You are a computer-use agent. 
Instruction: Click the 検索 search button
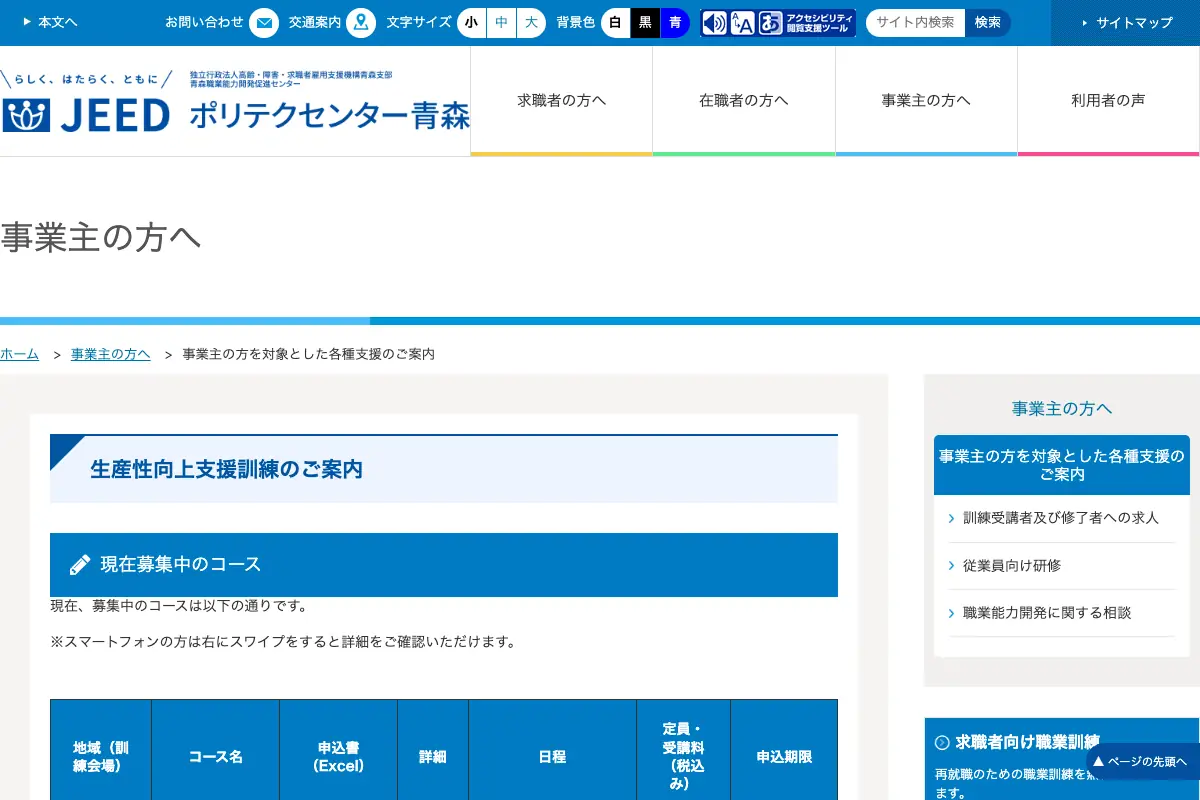click(x=988, y=22)
